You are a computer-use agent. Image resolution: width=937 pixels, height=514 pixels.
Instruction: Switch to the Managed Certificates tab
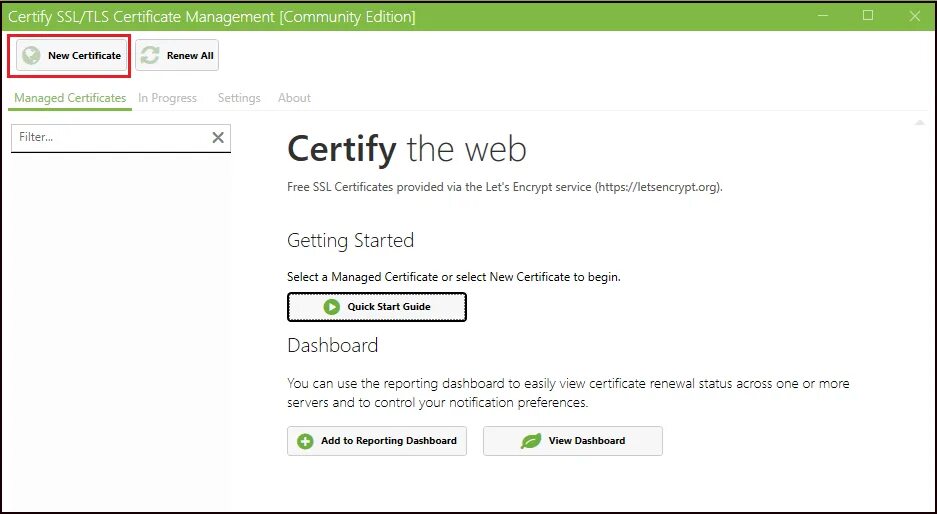70,98
